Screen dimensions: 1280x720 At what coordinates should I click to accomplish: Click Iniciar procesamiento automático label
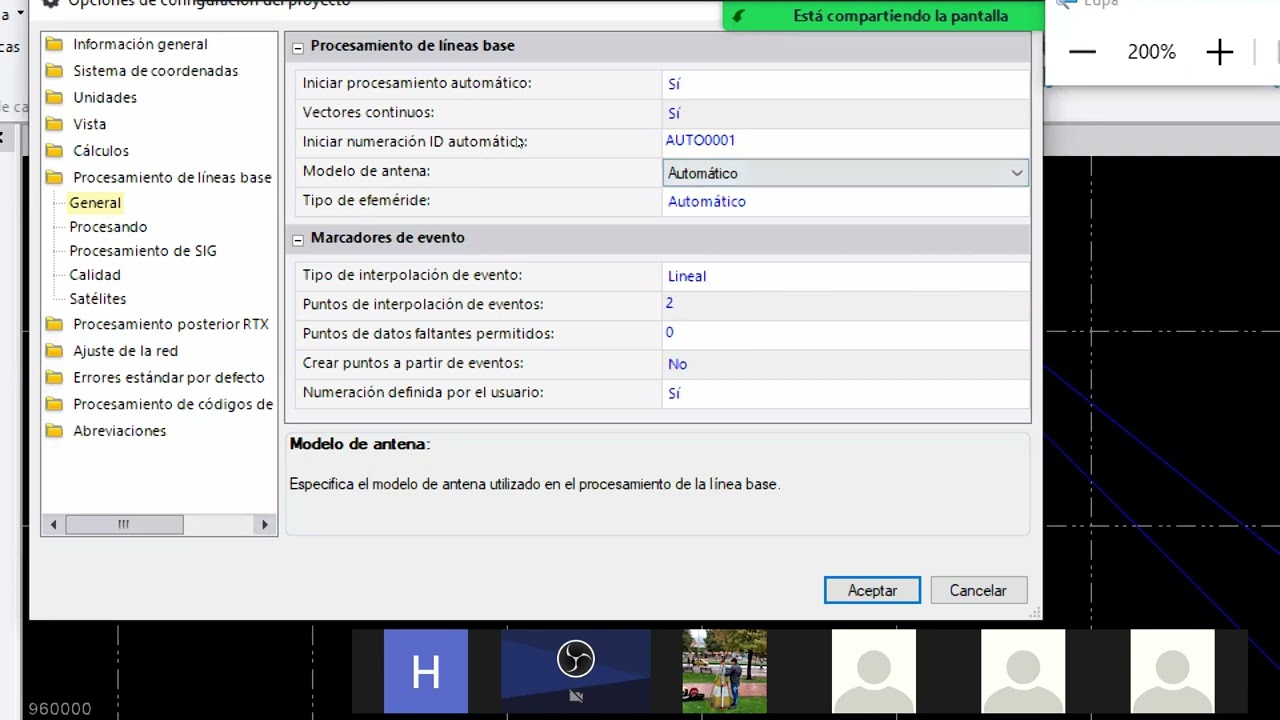pyautogui.click(x=417, y=83)
